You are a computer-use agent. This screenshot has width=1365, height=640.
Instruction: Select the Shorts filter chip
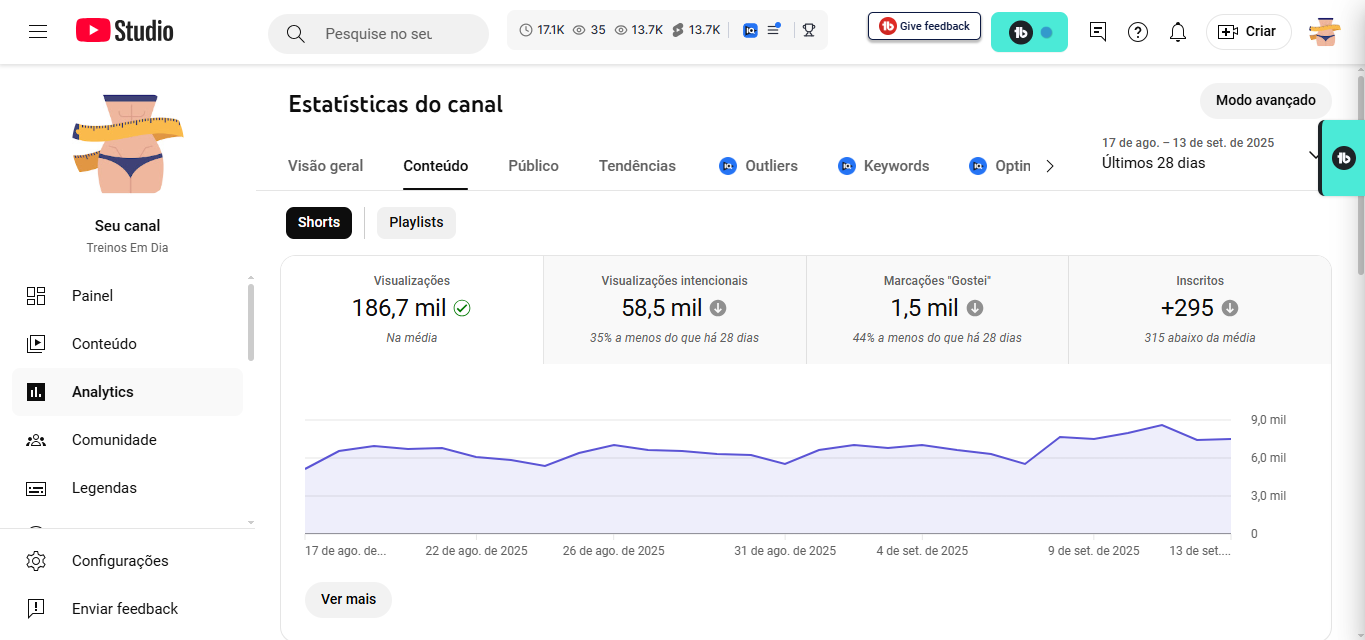(x=319, y=222)
